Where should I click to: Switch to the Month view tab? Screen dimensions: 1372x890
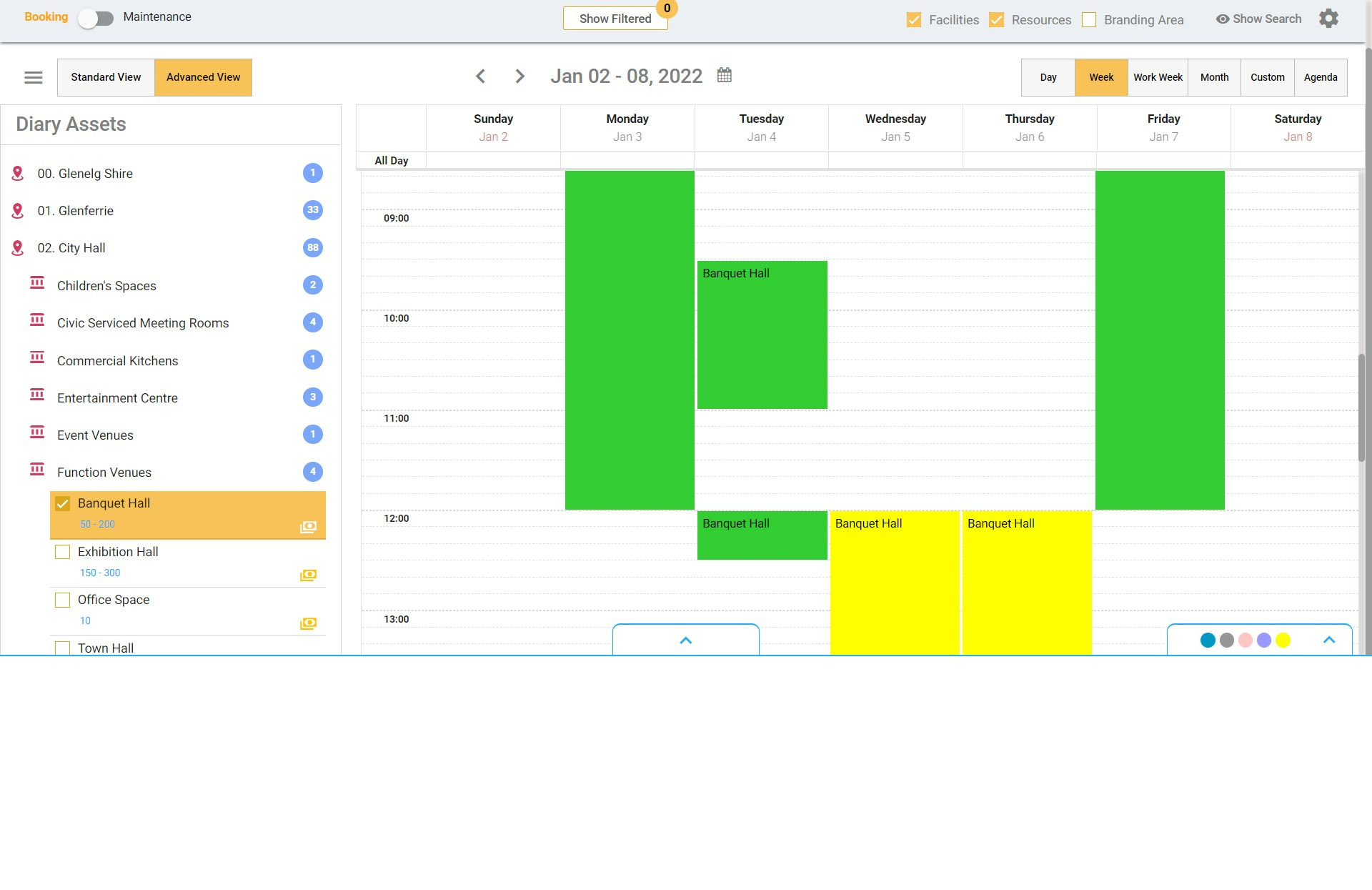coord(1214,77)
